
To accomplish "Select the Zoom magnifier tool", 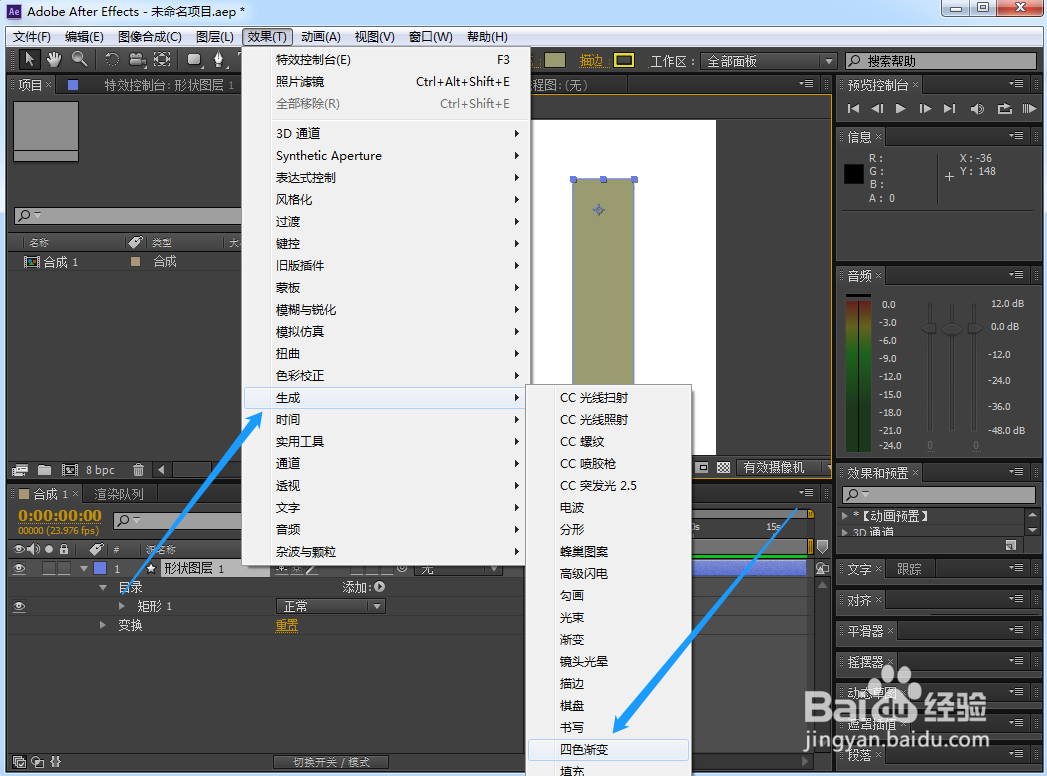I will (x=79, y=59).
